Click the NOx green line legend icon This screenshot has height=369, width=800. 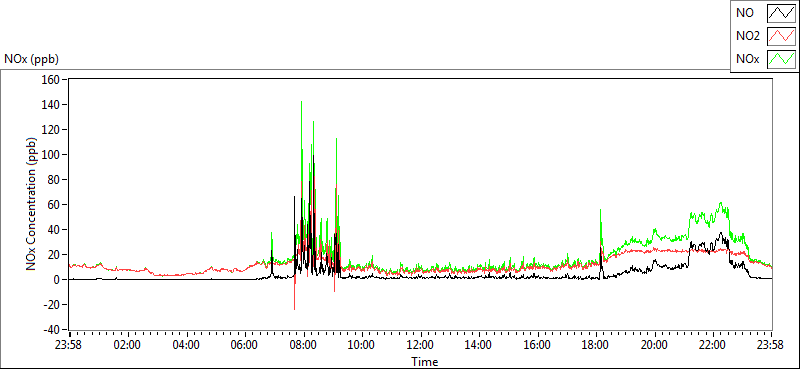point(782,59)
